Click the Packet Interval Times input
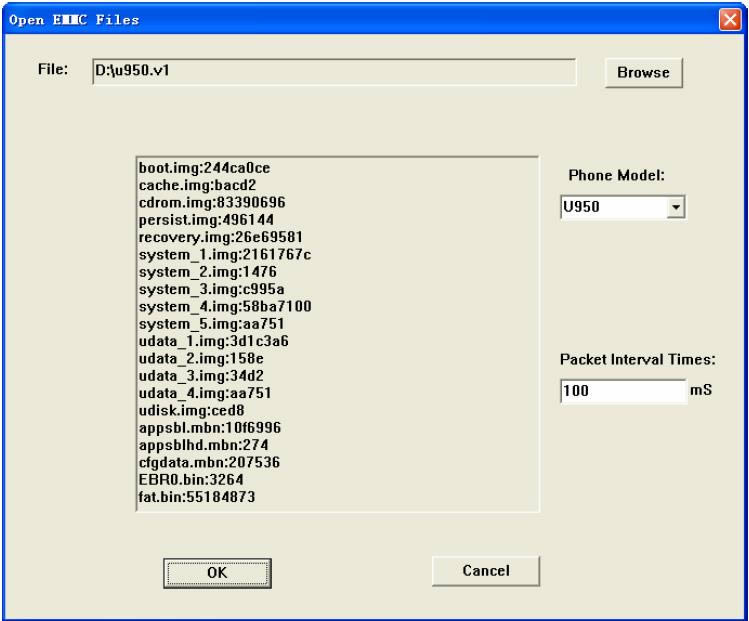This screenshot has width=749, height=621. tap(620, 391)
